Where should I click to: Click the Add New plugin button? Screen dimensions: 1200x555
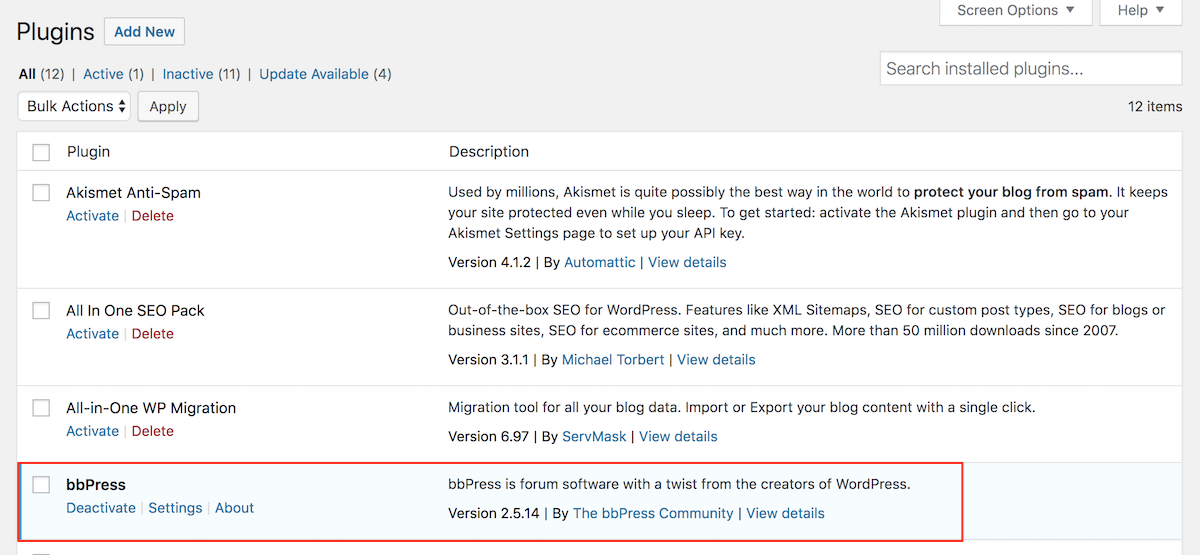tap(144, 31)
